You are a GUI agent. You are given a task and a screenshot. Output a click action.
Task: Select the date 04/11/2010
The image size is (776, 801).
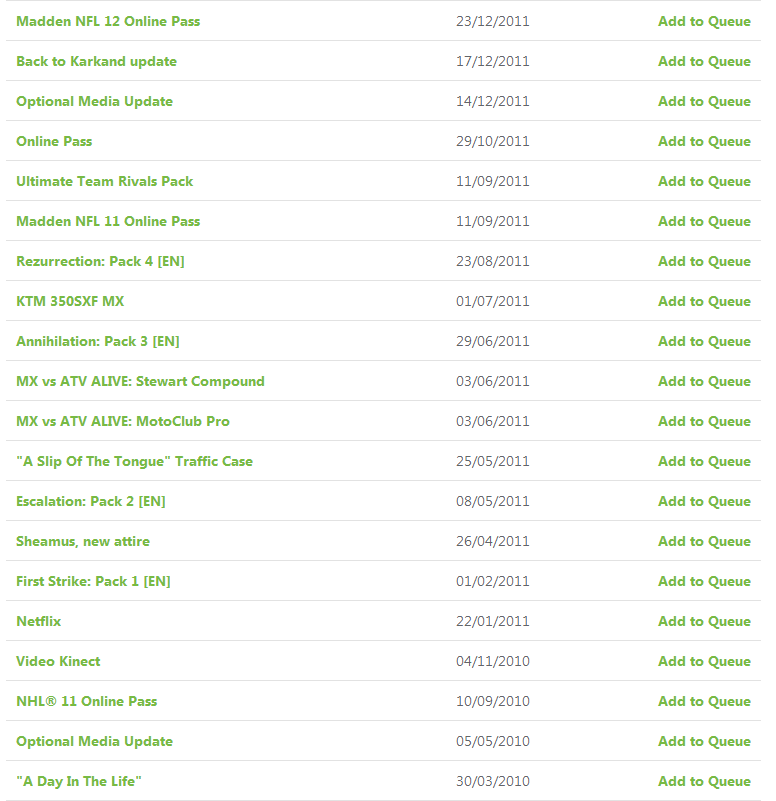pos(492,662)
